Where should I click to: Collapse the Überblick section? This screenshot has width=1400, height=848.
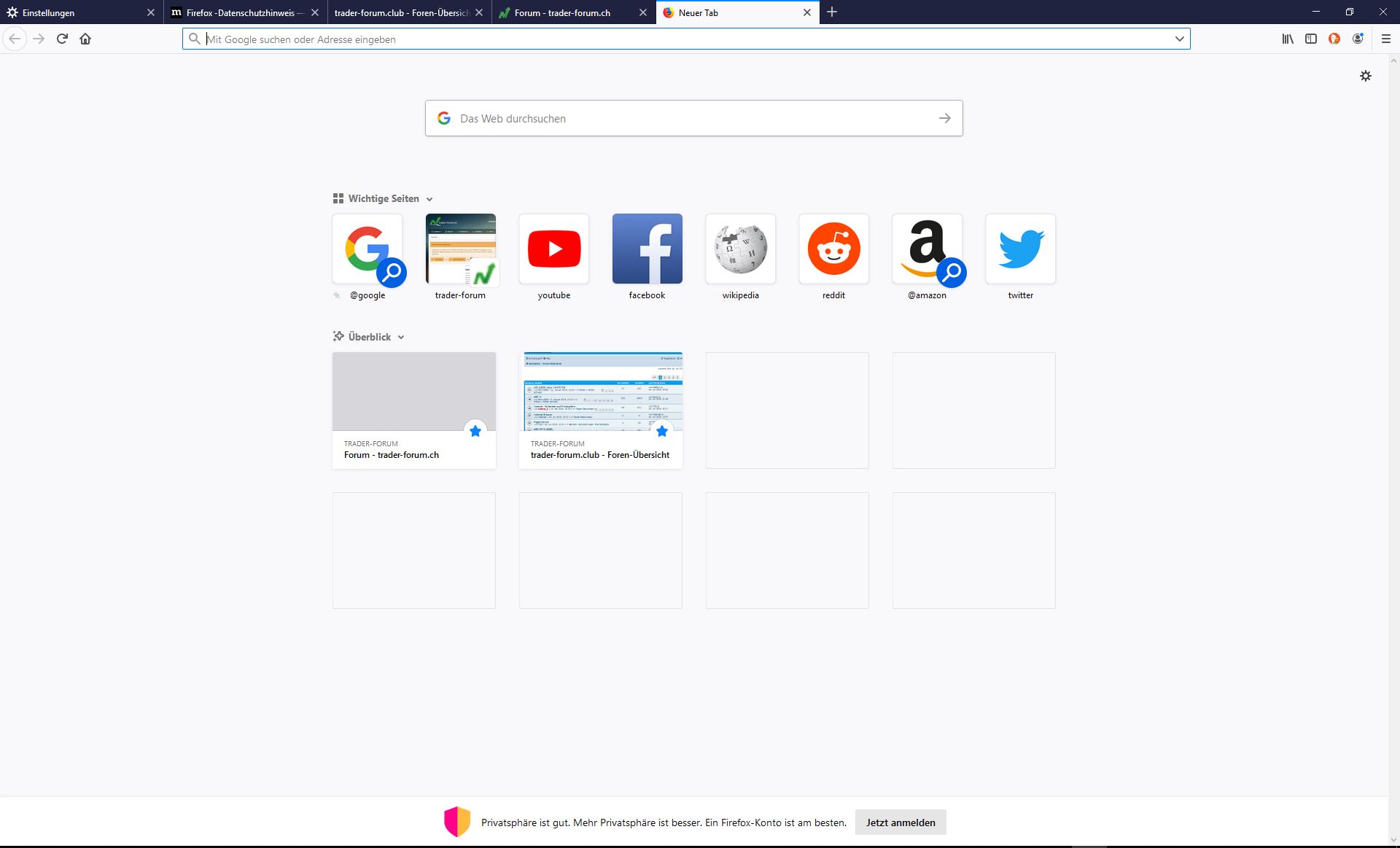(x=401, y=338)
